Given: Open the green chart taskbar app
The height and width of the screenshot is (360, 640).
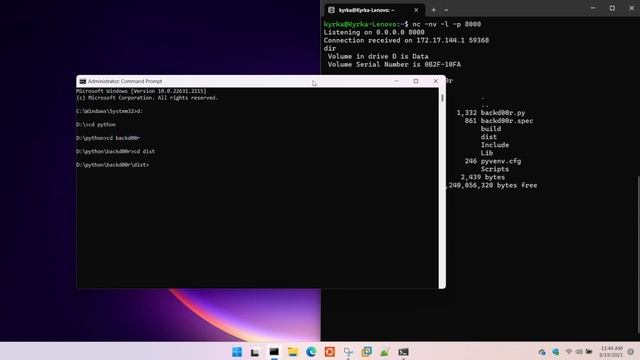Looking at the screenshot, I should tap(385, 352).
